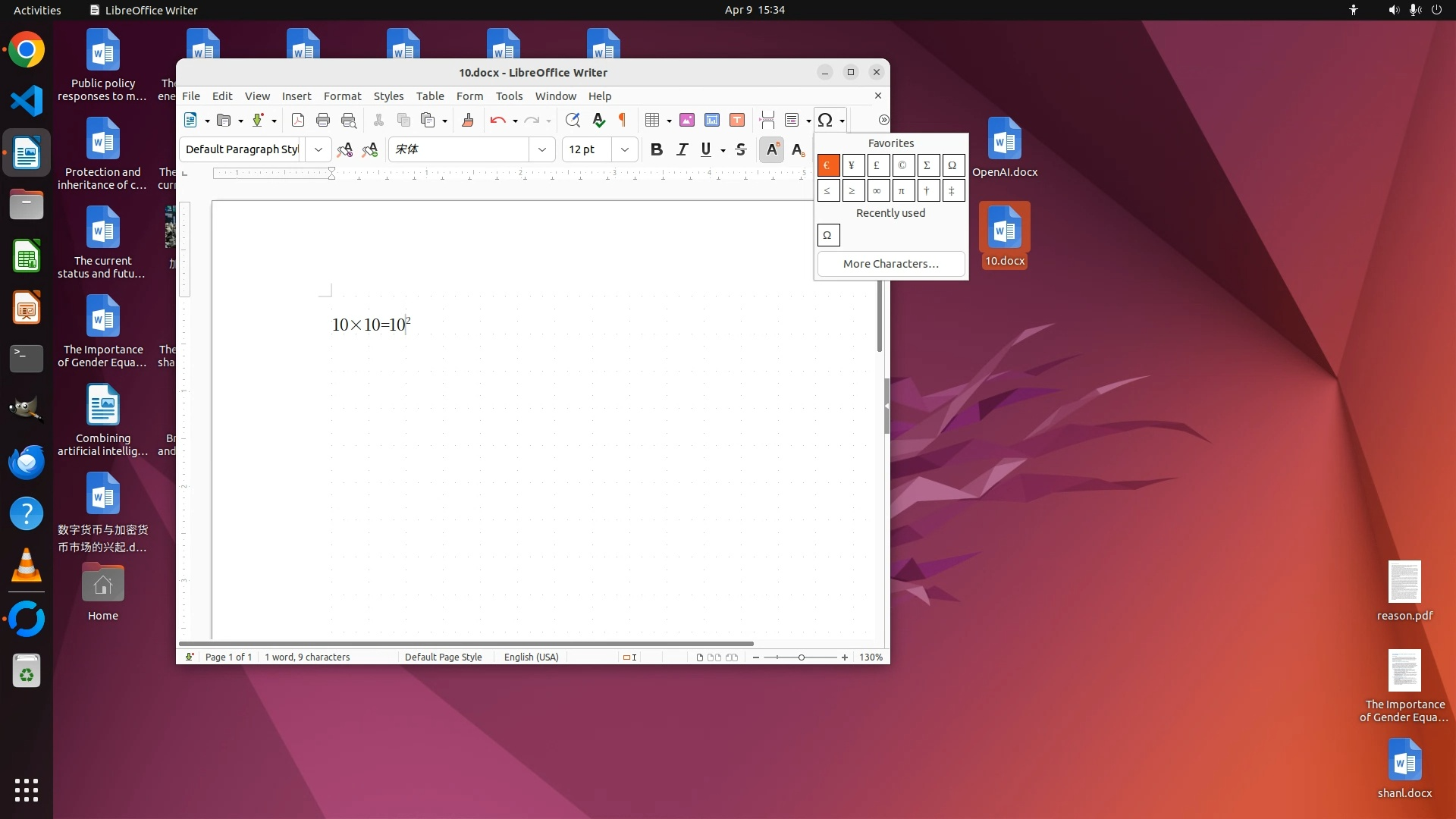Open the Format menu
The image size is (1456, 819).
[x=342, y=96]
